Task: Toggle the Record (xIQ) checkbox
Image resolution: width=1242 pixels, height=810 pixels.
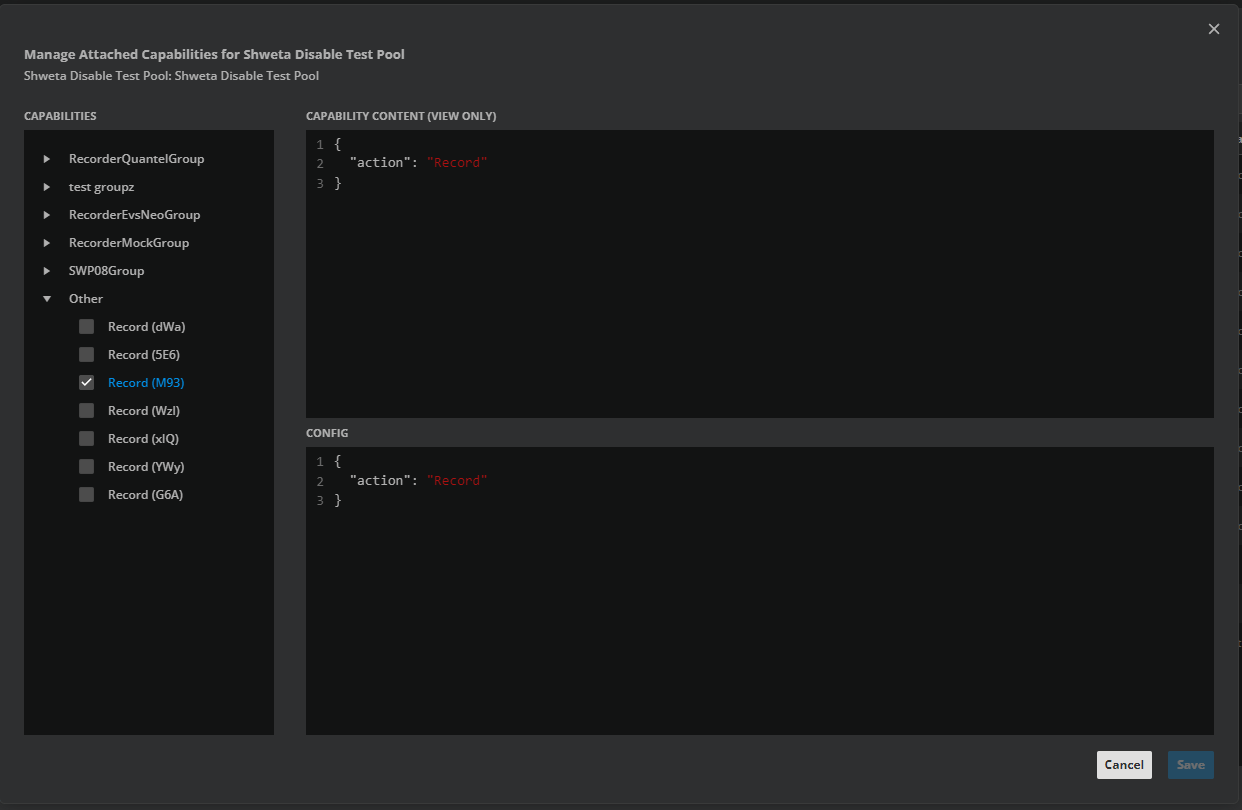Action: [87, 439]
